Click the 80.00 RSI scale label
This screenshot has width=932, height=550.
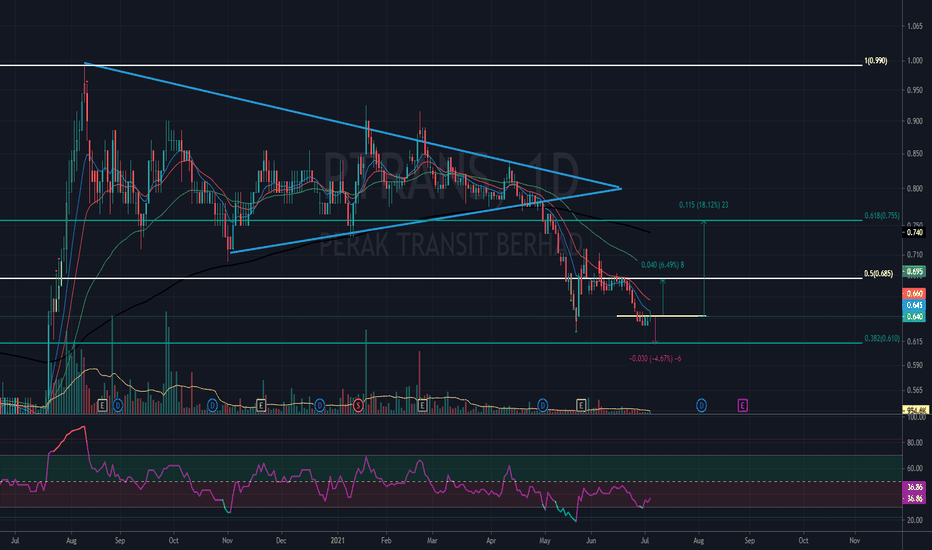point(915,442)
